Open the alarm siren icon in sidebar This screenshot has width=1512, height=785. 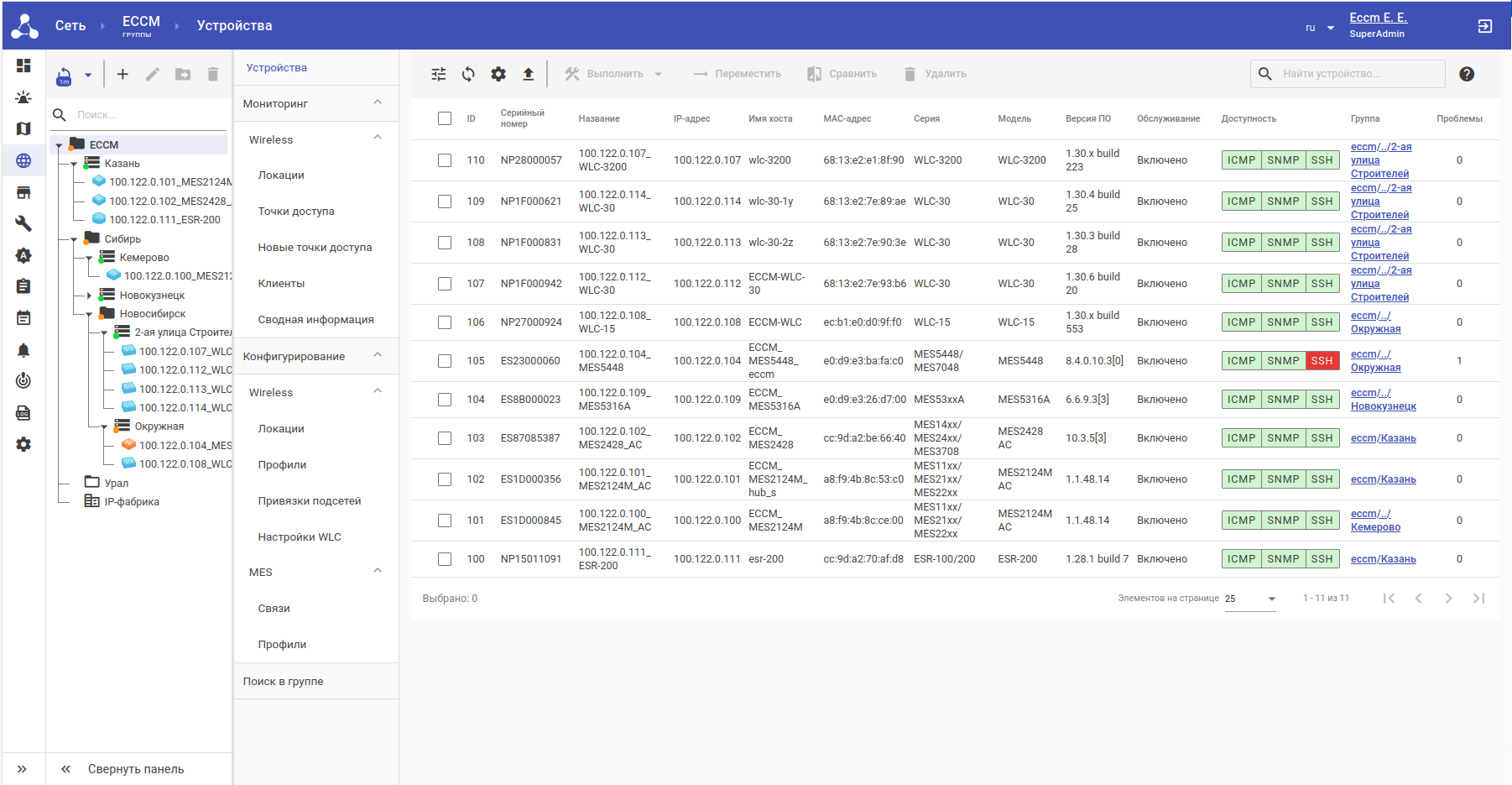pos(23,97)
